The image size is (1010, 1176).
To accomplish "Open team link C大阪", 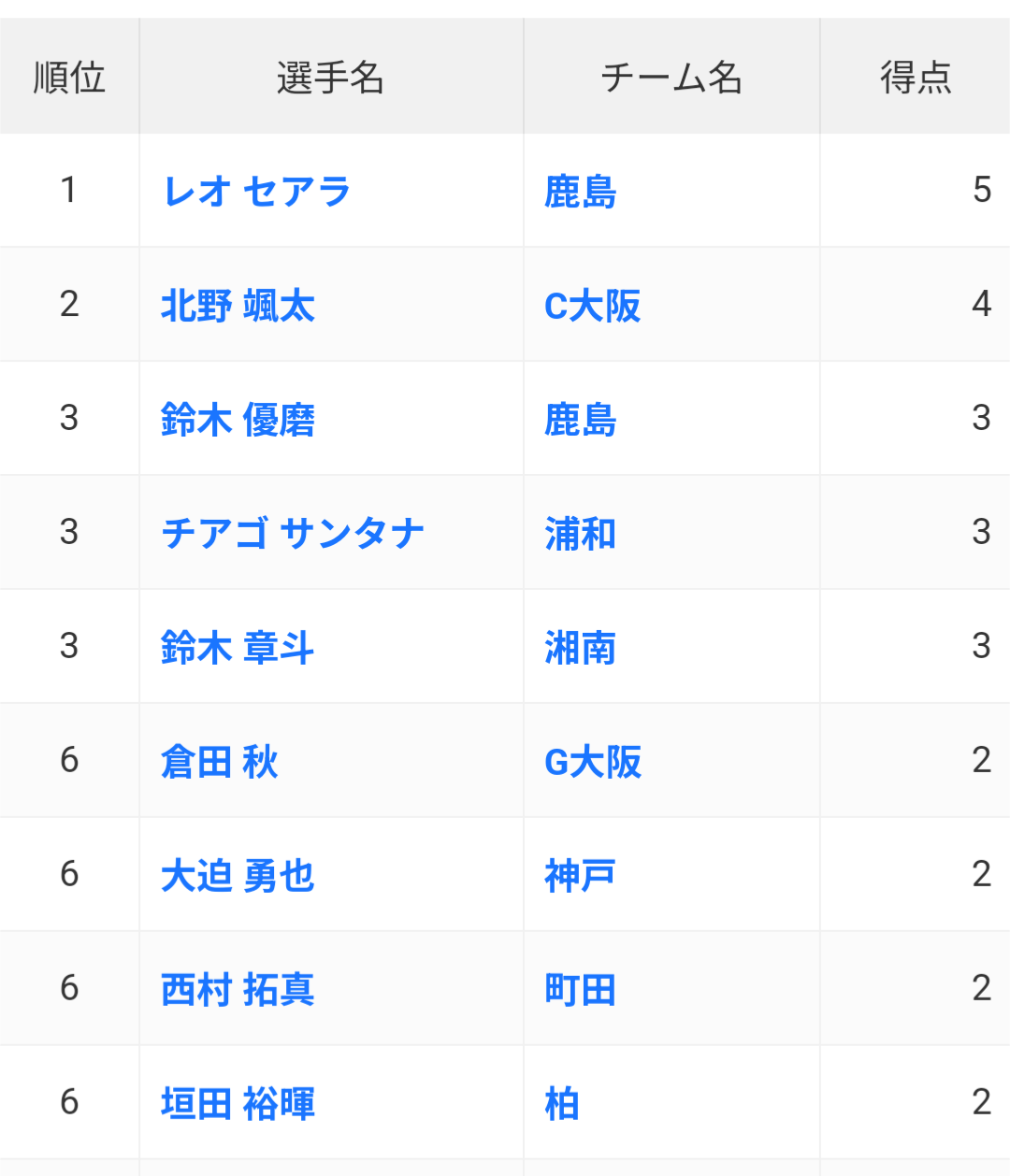I will [592, 306].
